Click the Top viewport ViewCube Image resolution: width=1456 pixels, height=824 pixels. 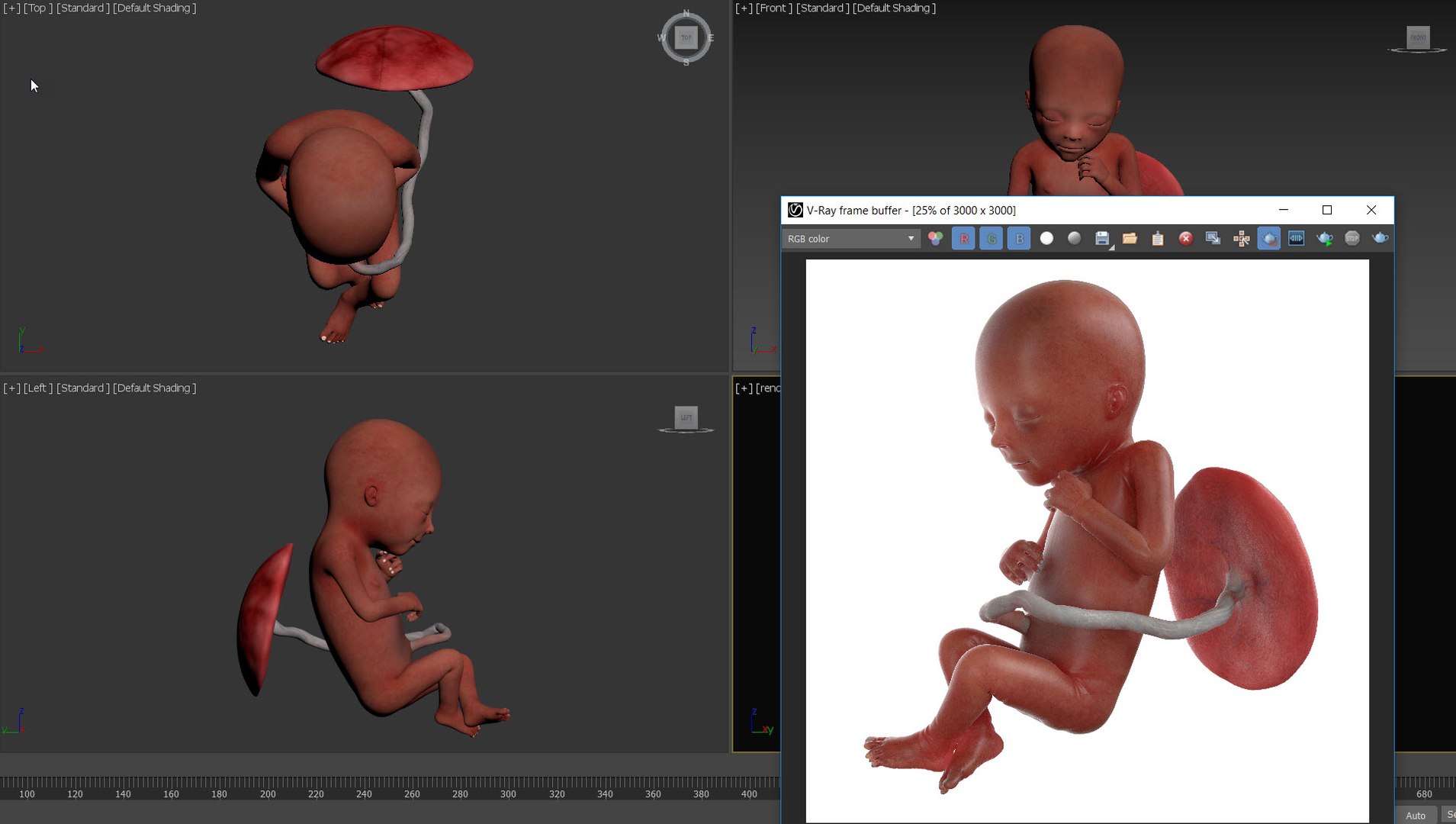click(x=686, y=37)
